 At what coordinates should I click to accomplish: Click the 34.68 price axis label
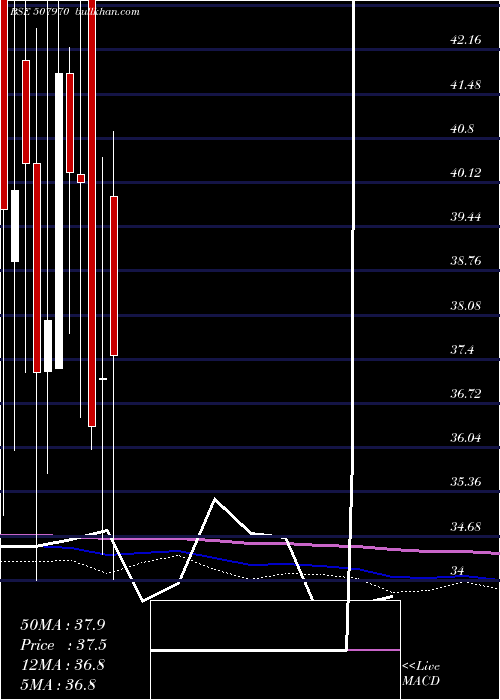466,527
